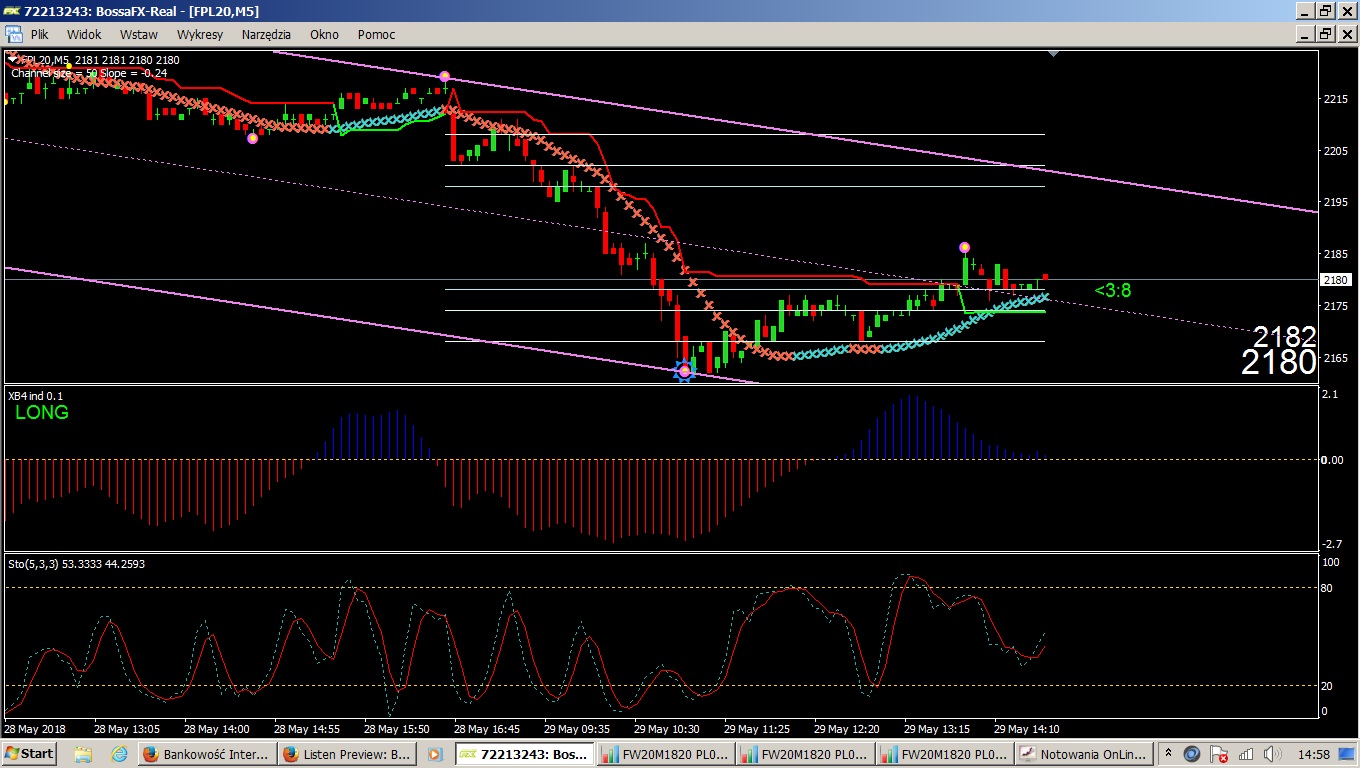The image size is (1360, 768).
Task: Click the large white 2182 price text
Action: 1284,336
